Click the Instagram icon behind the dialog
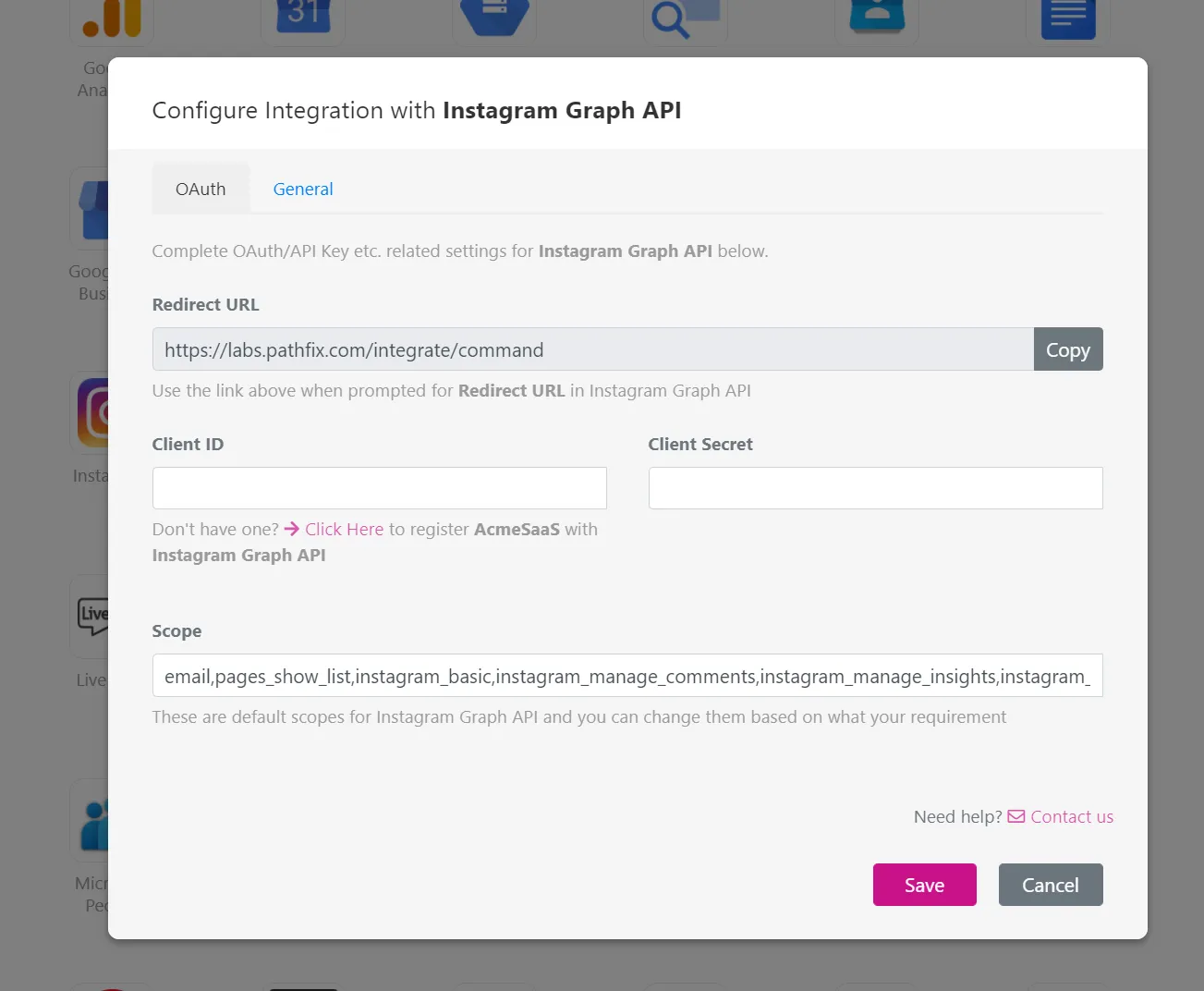Image resolution: width=1204 pixels, height=991 pixels. (x=92, y=412)
